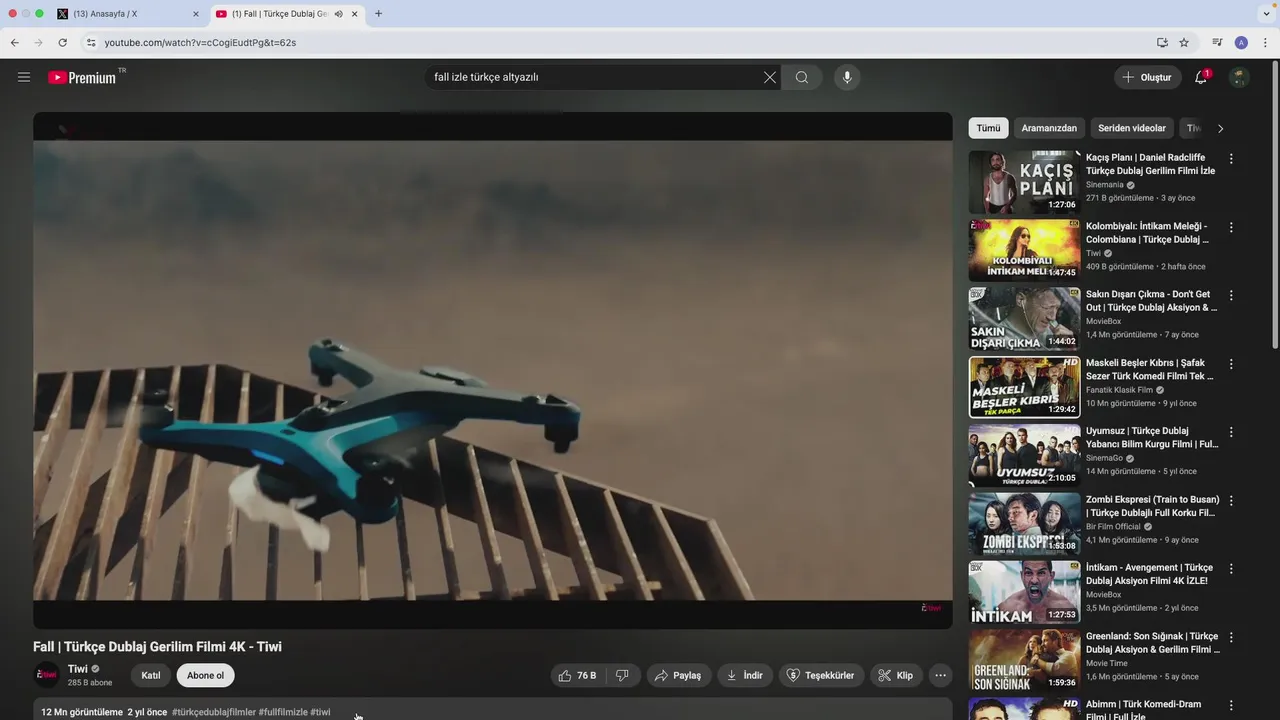Open Chrome tab search dropdown arrow
Screen dimensions: 1280x720
(1266, 14)
